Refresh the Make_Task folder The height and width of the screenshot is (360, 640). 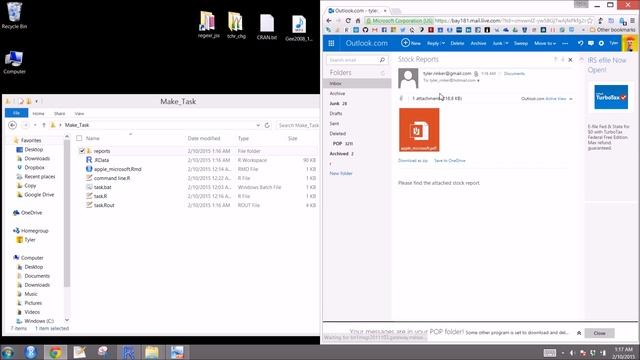267,125
